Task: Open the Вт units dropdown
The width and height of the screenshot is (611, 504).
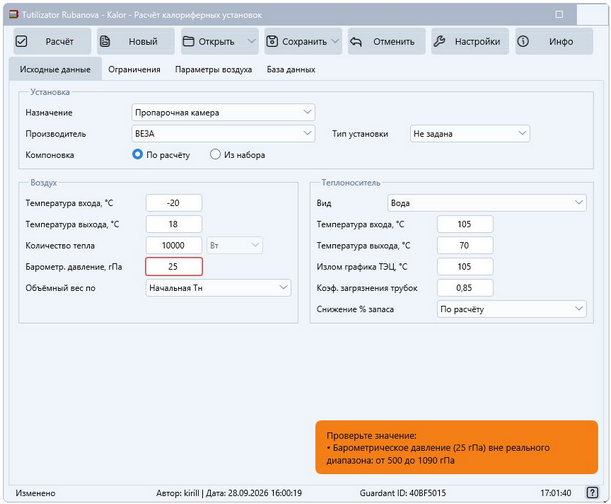Action: click(x=234, y=245)
